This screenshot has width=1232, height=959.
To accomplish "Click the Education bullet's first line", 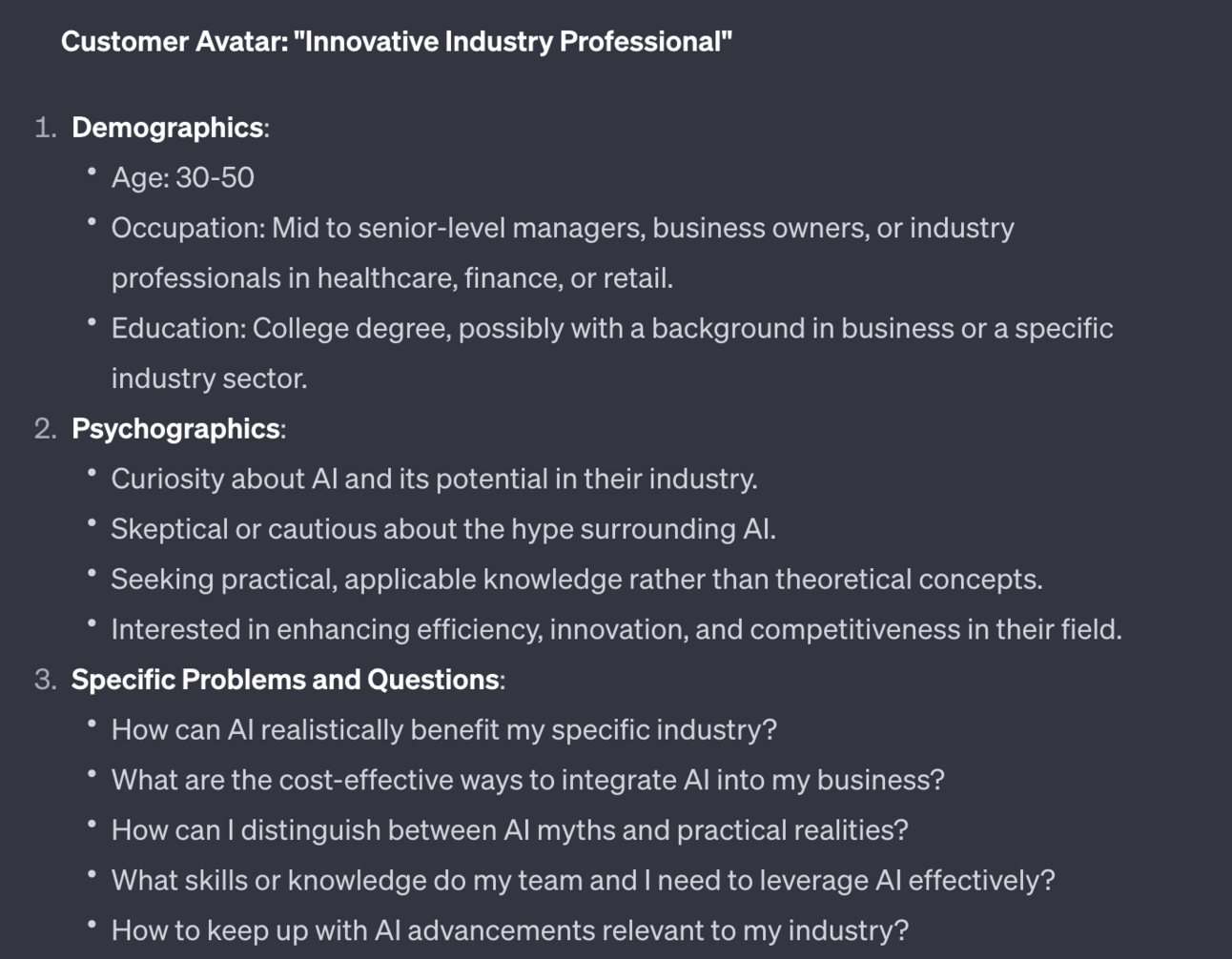I will [x=611, y=329].
